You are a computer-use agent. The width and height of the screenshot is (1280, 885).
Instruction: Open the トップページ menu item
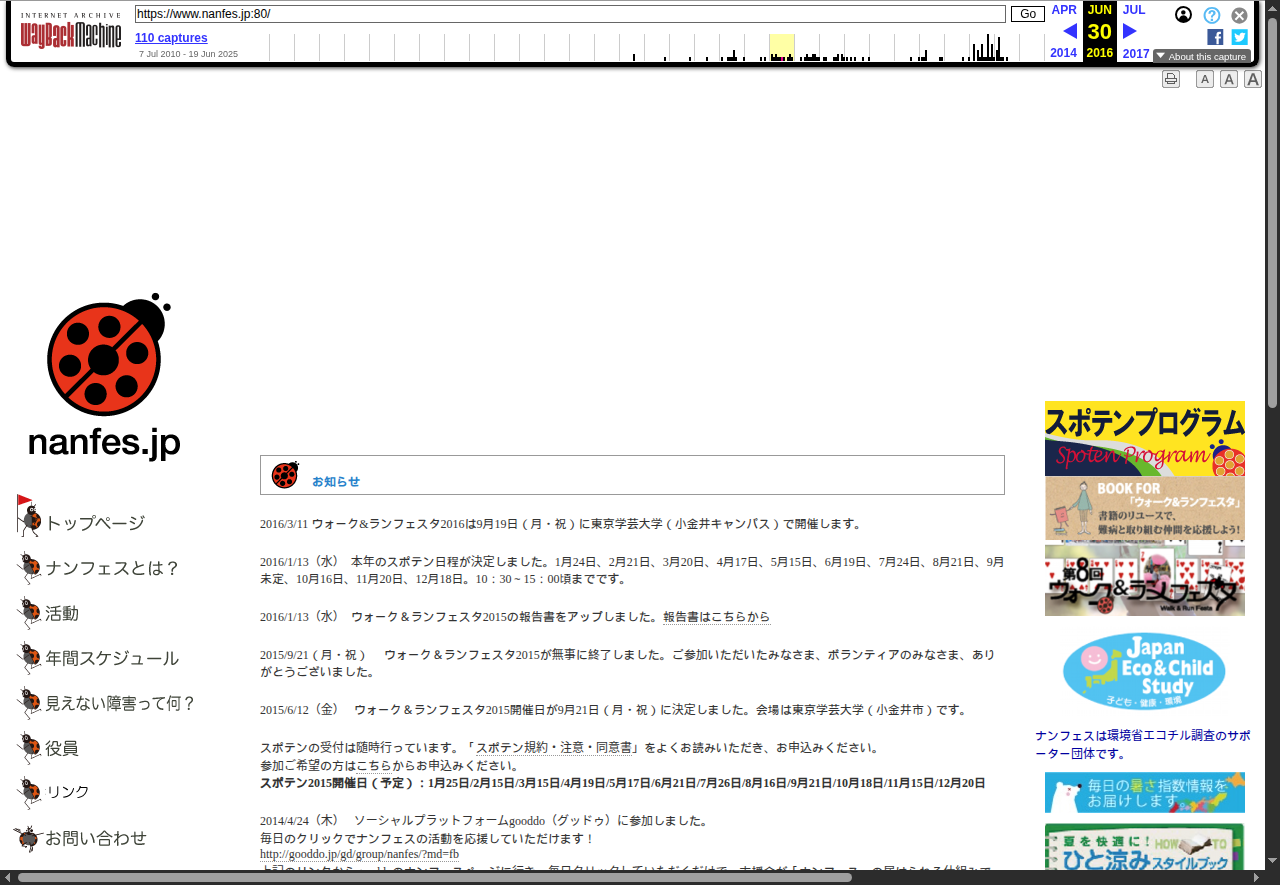[x=95, y=523]
